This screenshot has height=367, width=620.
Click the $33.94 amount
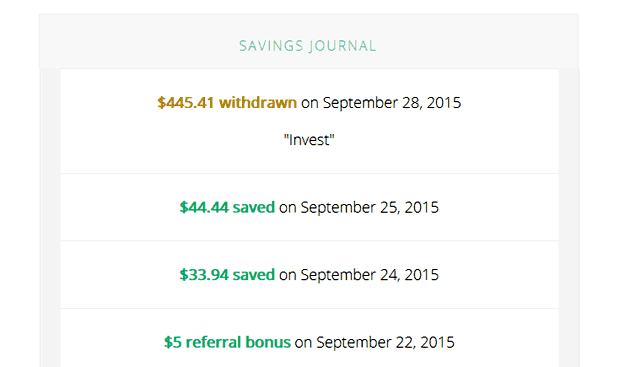[204, 275]
